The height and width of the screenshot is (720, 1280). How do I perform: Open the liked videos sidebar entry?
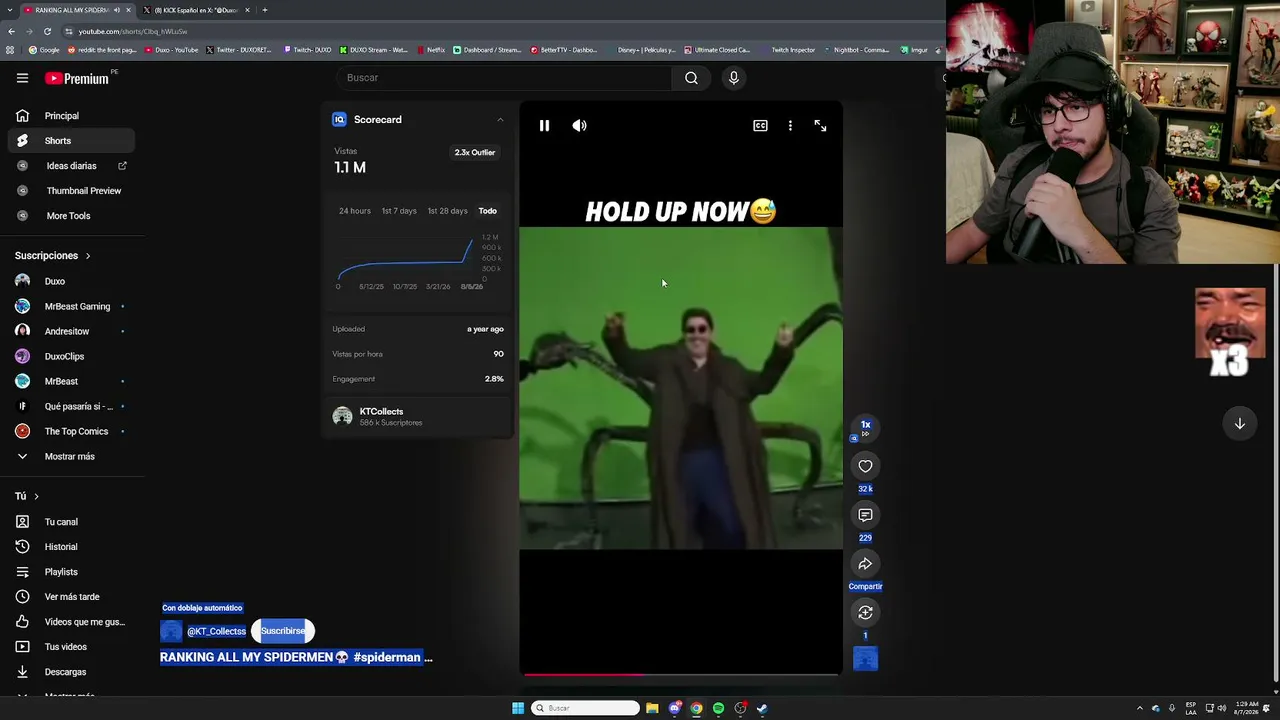click(x=71, y=622)
